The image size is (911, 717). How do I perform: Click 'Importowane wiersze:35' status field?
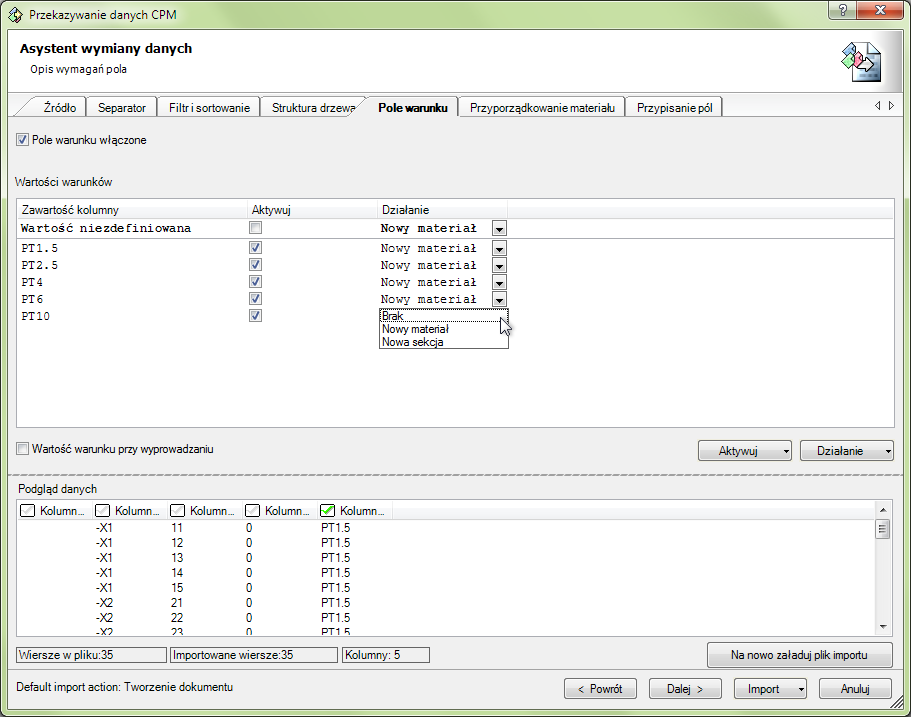tap(254, 655)
